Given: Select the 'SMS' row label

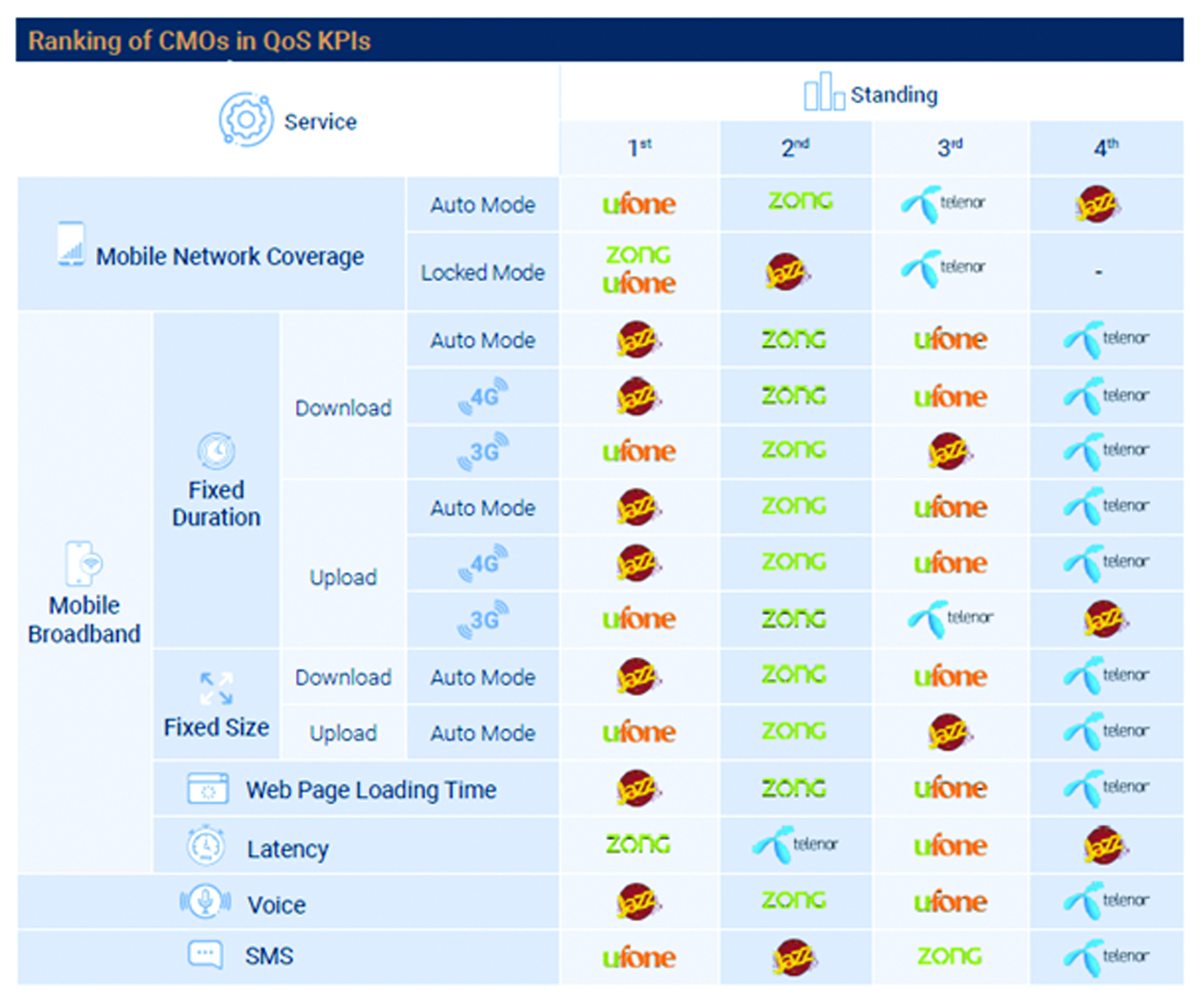Looking at the screenshot, I should (269, 956).
